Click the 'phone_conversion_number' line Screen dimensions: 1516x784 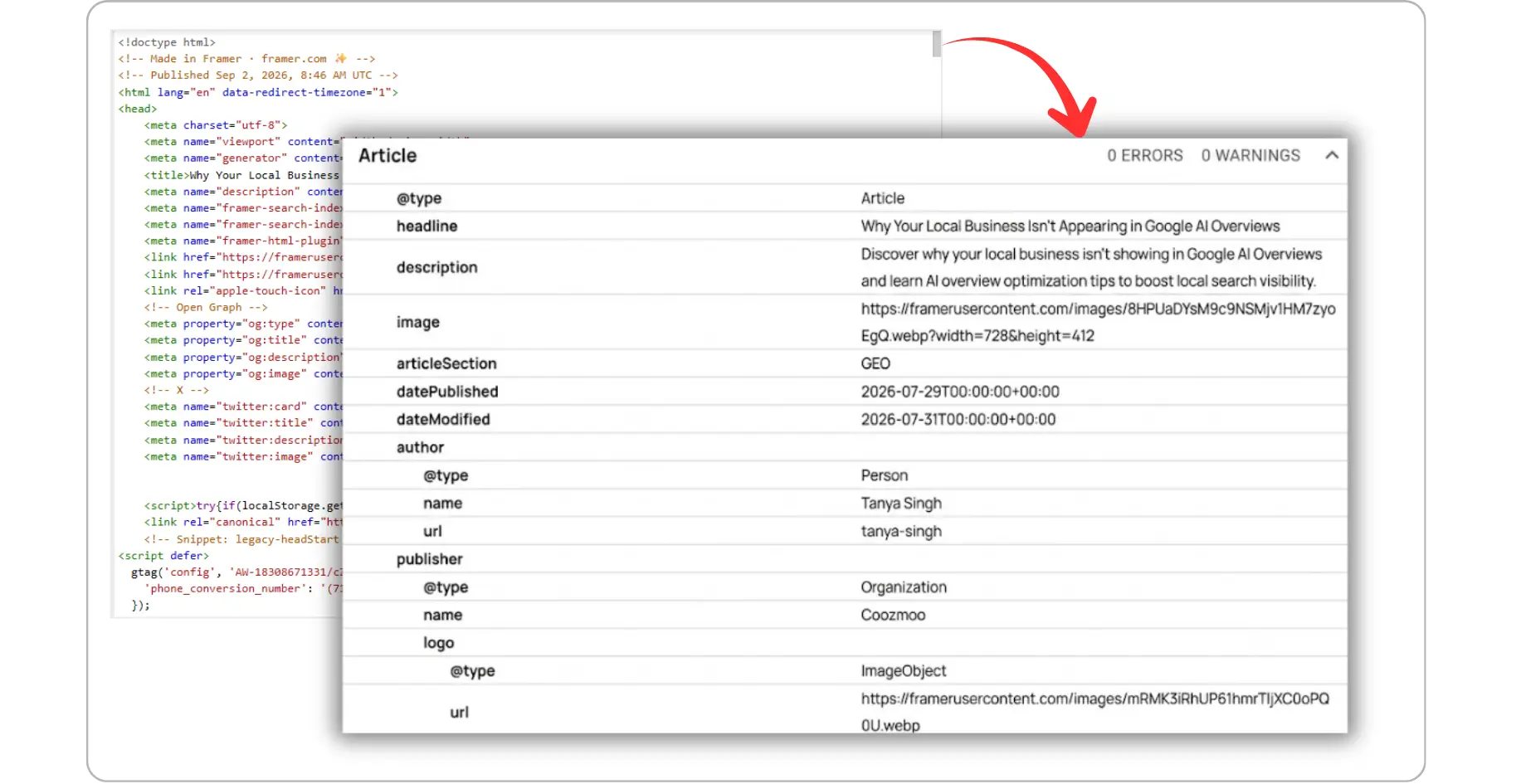coord(243,588)
